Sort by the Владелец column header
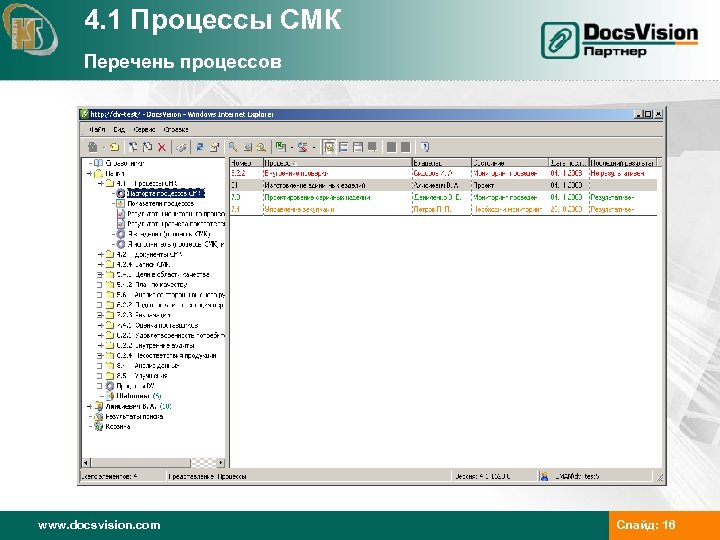The width and height of the screenshot is (720, 540). pyautogui.click(x=442, y=163)
